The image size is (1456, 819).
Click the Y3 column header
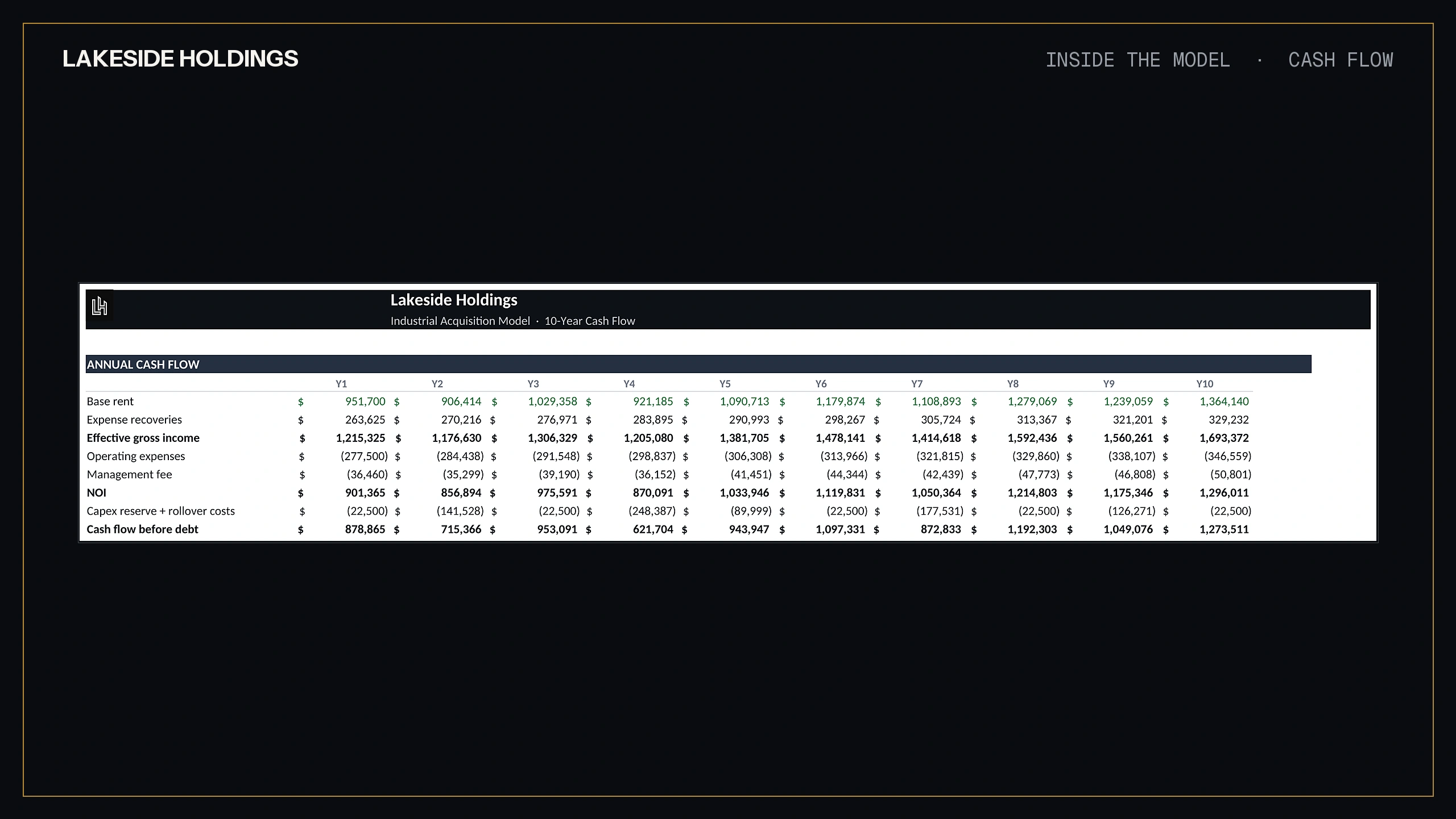coord(533,384)
